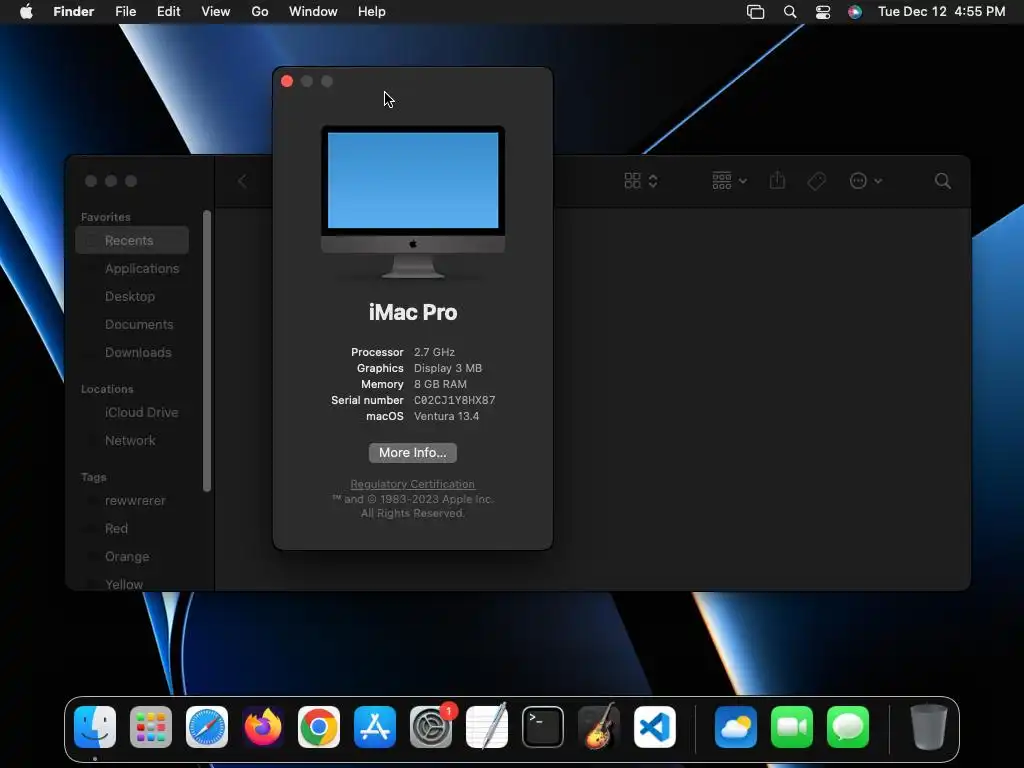Open the Finder action (ellipsis) menu
Screen dimensions: 1024x768
pyautogui.click(x=865, y=181)
